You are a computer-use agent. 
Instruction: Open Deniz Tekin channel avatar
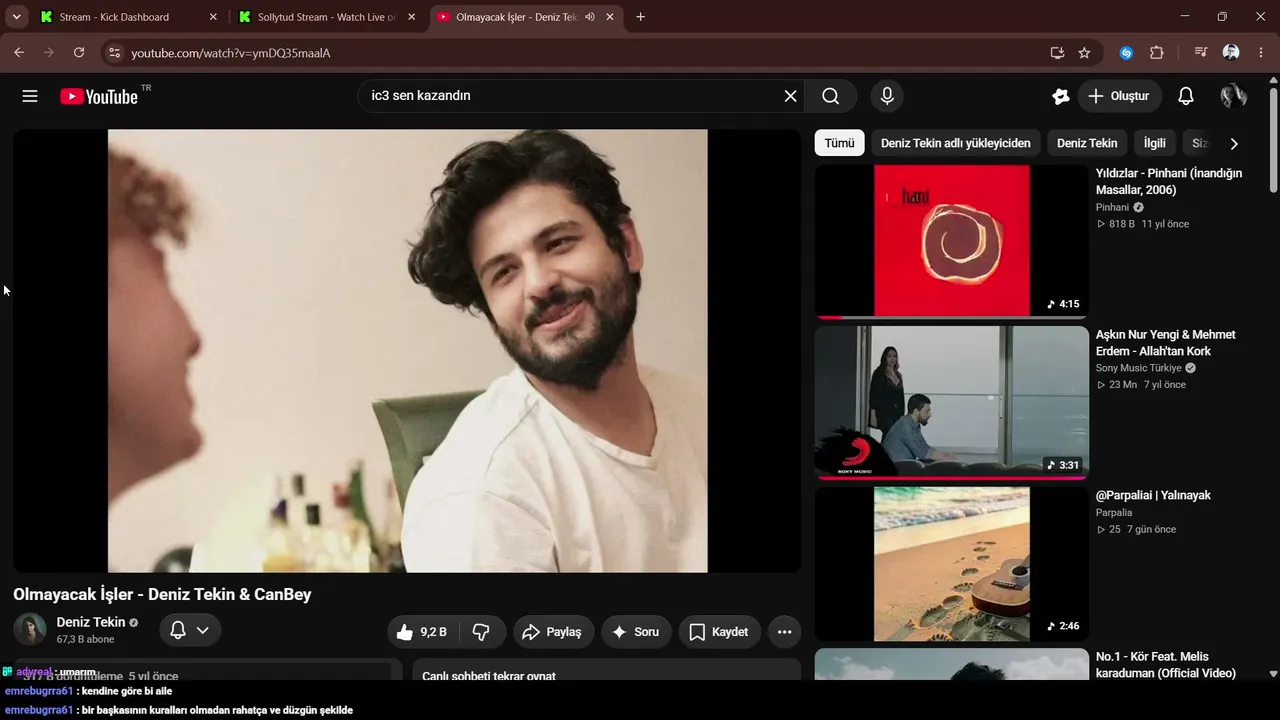coord(30,630)
